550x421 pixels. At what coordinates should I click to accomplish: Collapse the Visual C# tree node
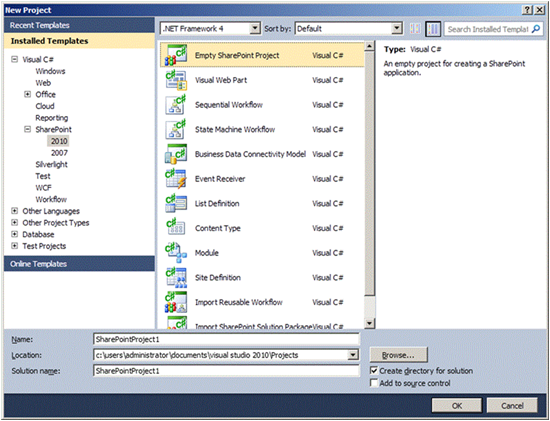pyautogui.click(x=14, y=59)
